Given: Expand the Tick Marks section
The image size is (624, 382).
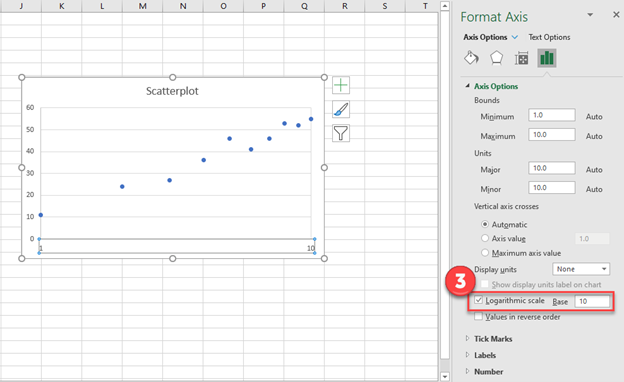Looking at the screenshot, I should pos(468,338).
